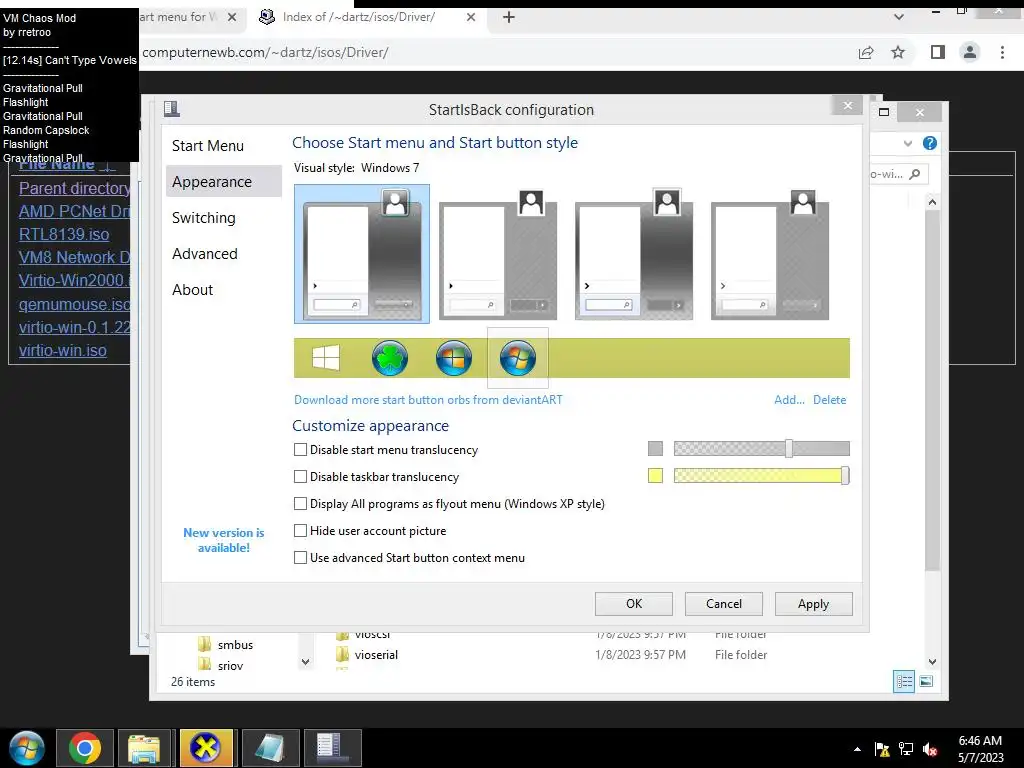Open Chrome from the taskbar

tap(85, 748)
